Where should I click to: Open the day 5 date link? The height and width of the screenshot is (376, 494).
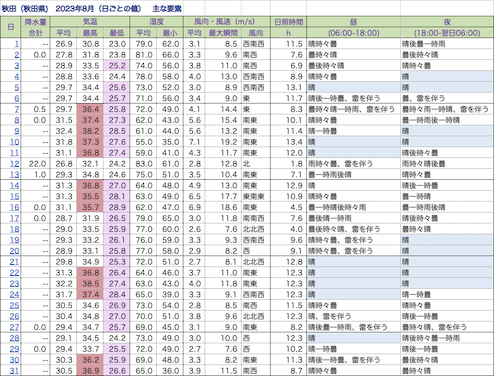[x=17, y=88]
